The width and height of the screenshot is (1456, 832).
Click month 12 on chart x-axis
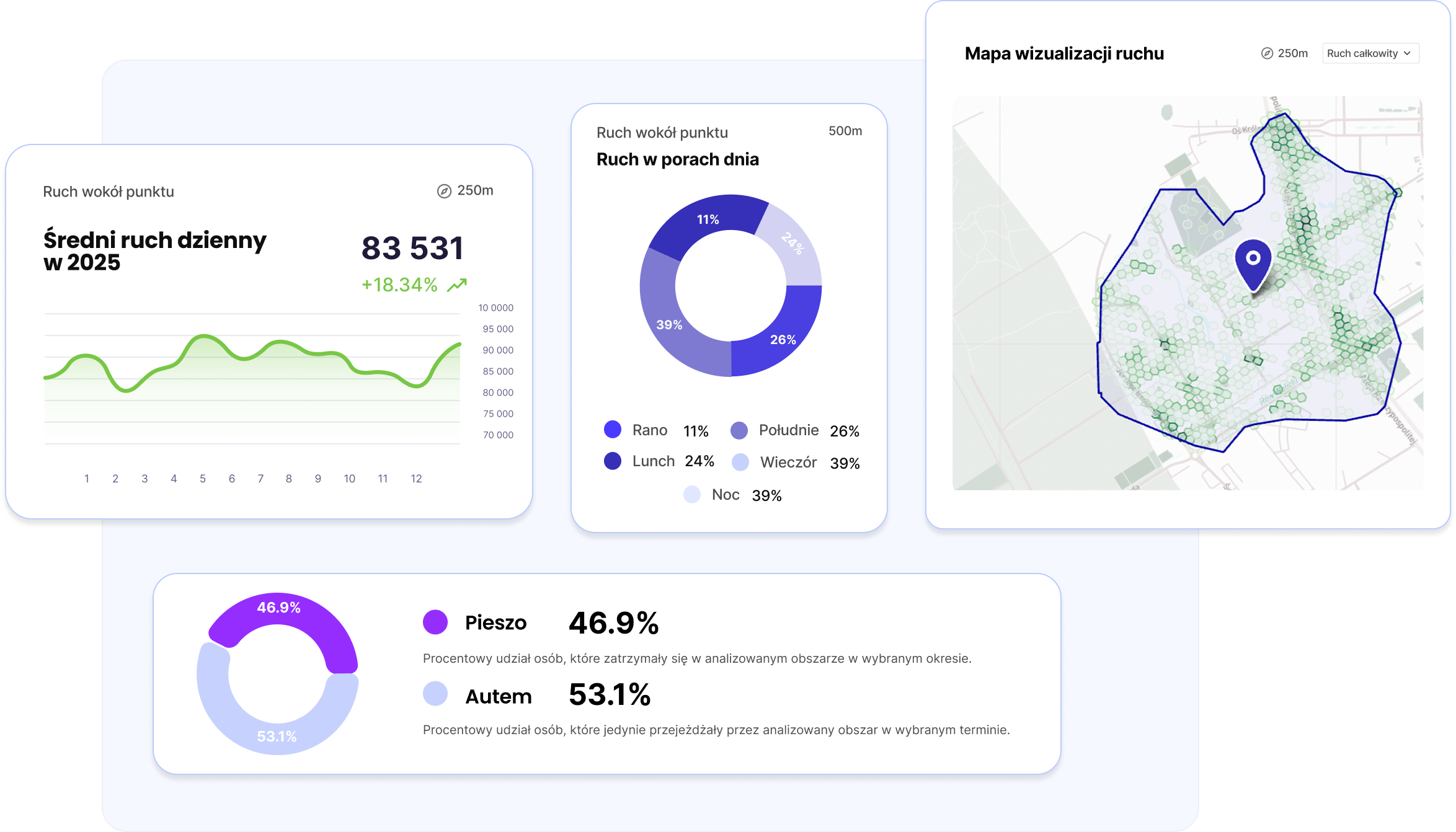pyautogui.click(x=416, y=479)
